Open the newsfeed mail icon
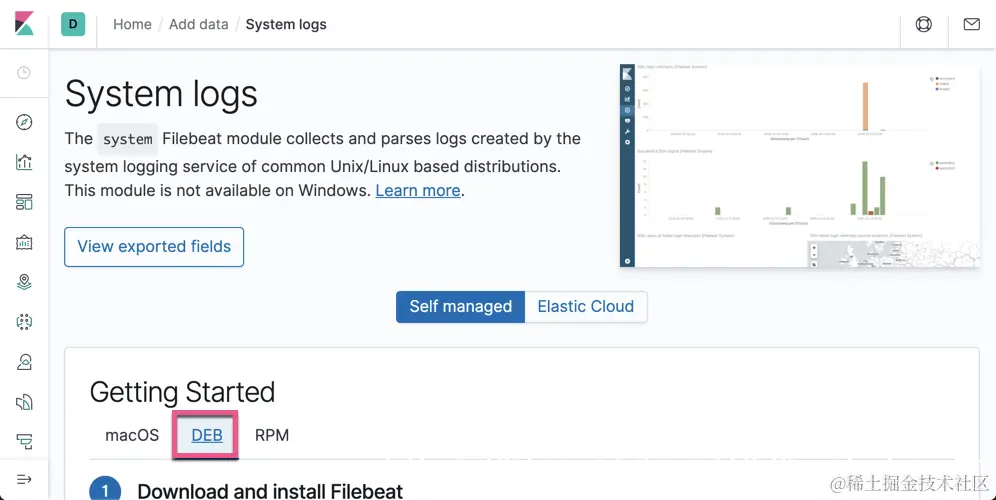 (971, 24)
